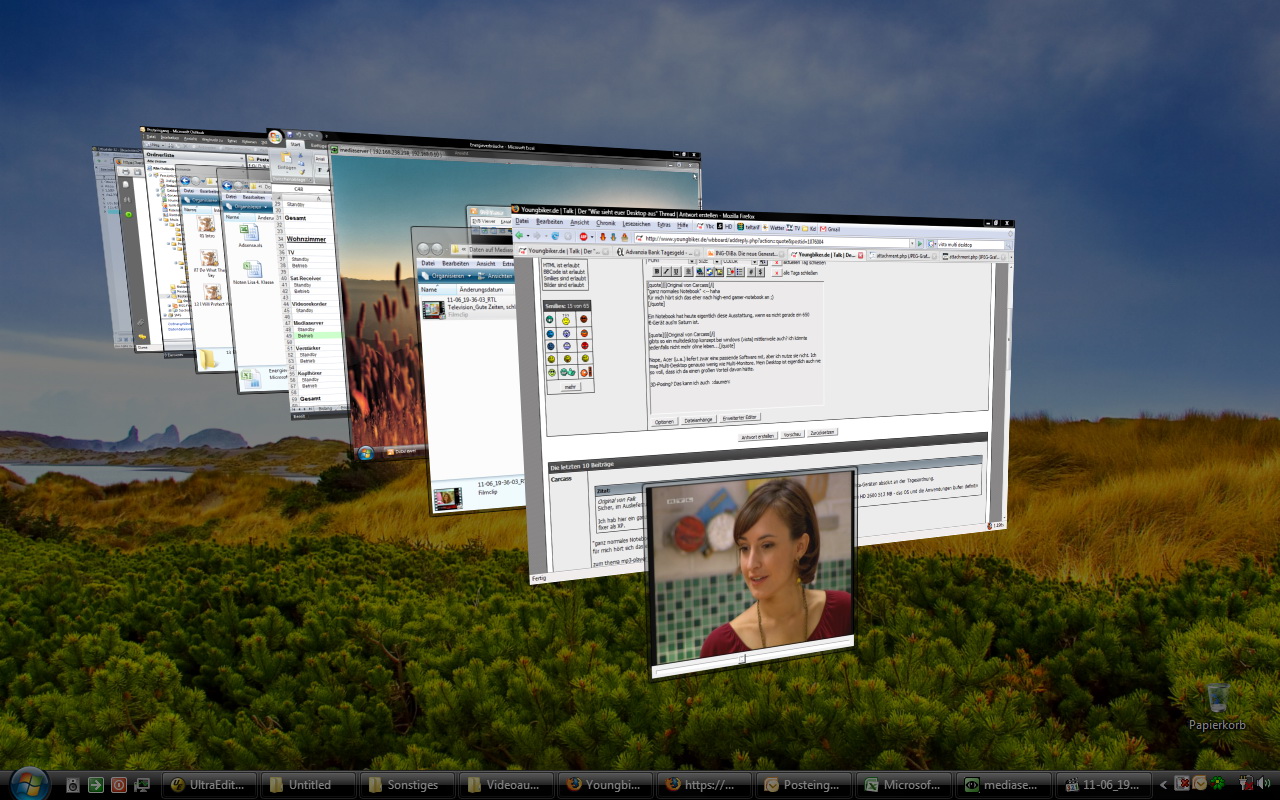This screenshot has width=1280, height=800.
Task: Click the Excel Office button orb
Action: coord(274,137)
